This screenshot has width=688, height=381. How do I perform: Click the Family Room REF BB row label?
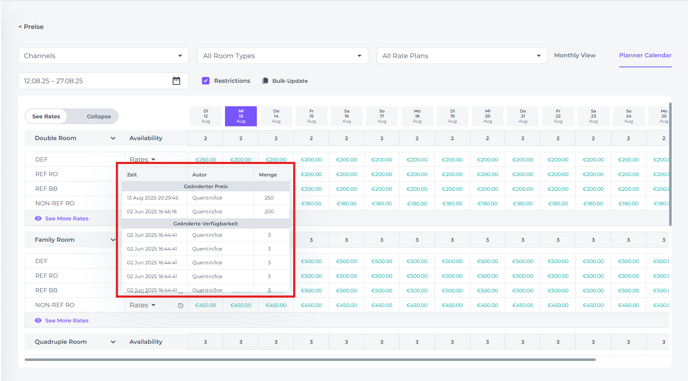(46, 291)
